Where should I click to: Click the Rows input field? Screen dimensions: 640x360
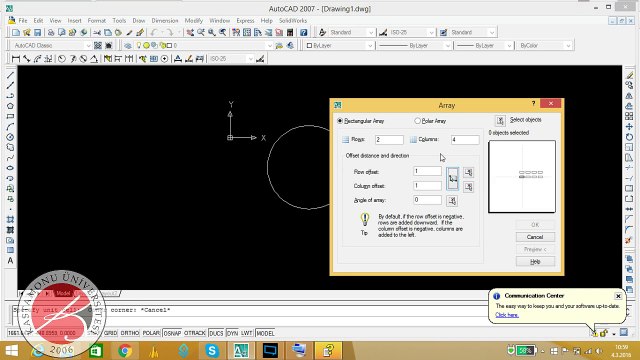[389, 140]
